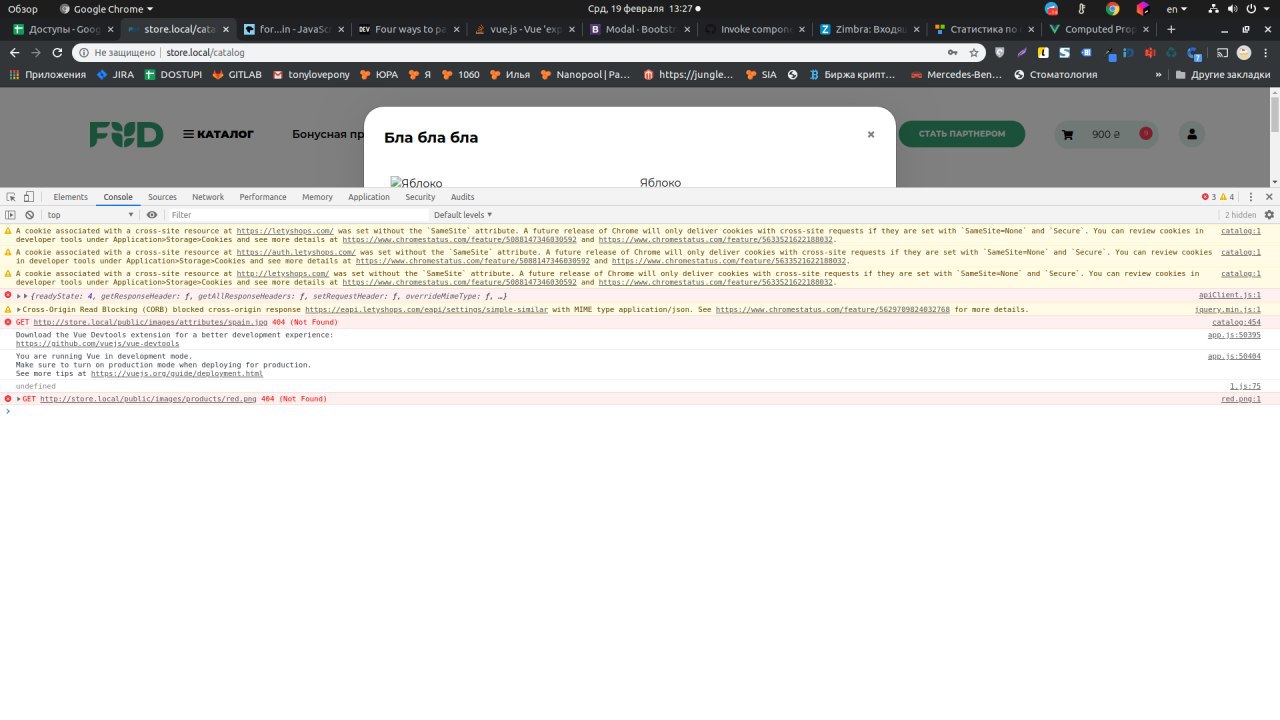Click the Cast icon in Chrome toolbar
Screen dimensions: 1280x720
[1222, 52]
